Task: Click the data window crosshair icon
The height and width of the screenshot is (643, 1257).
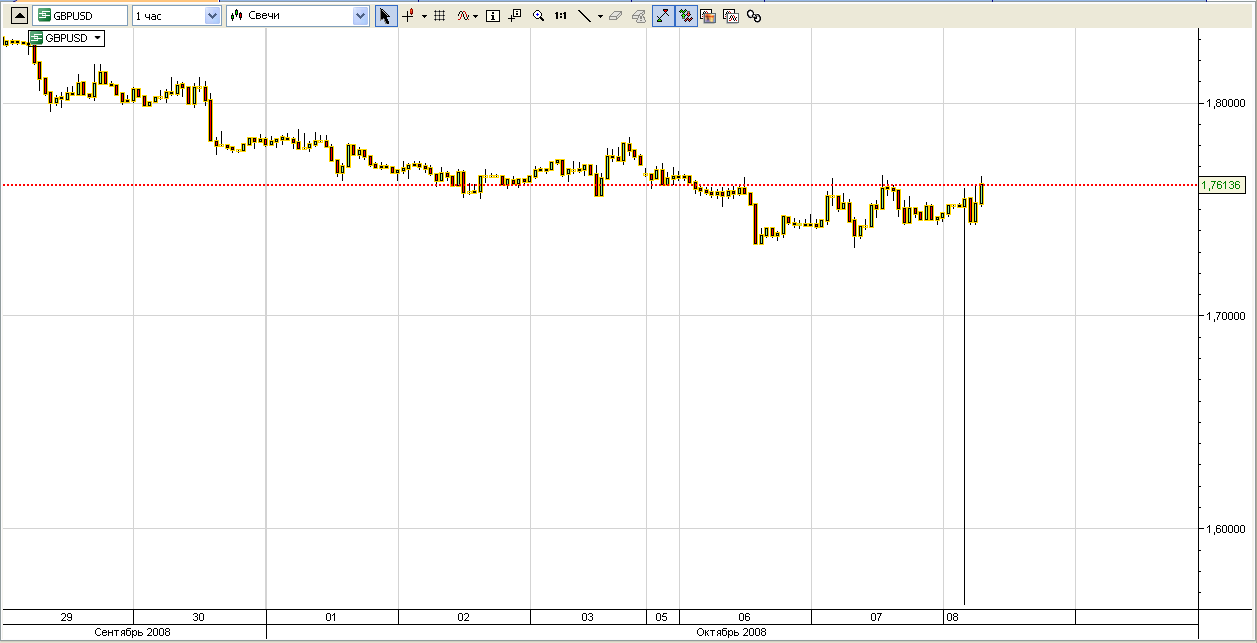Action: (x=515, y=16)
